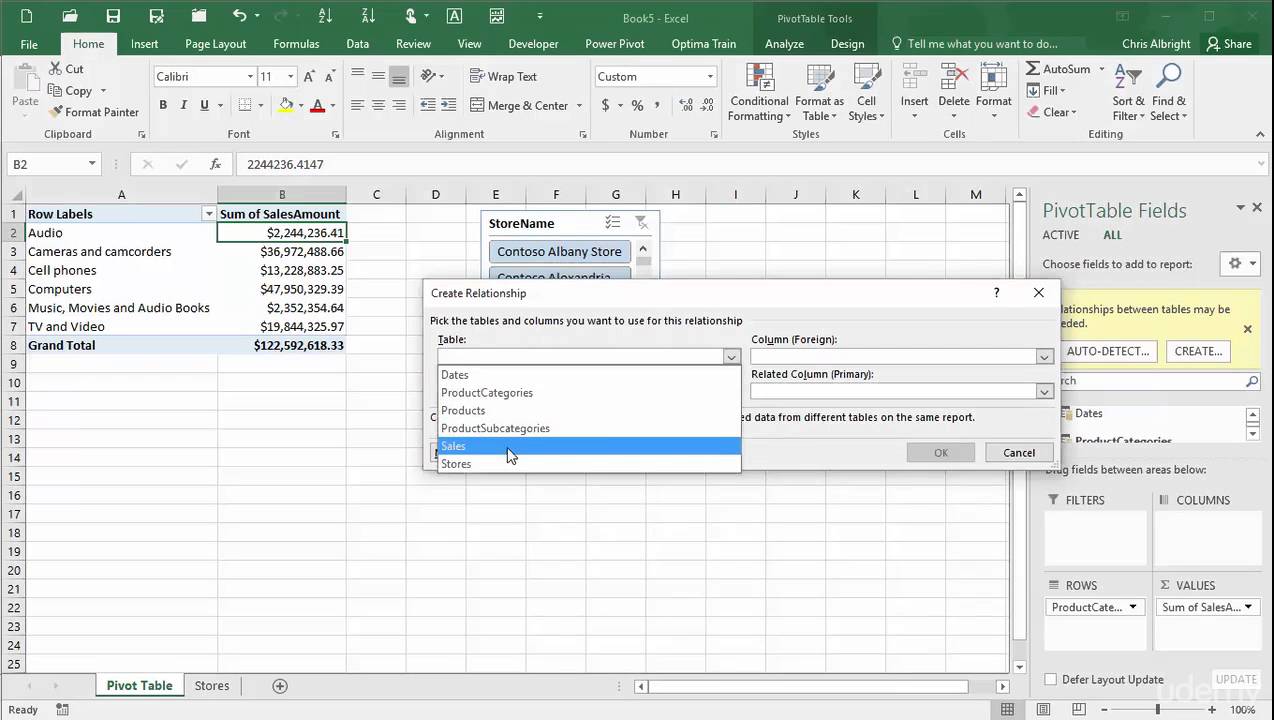Toggle multi-select in StoreName slicer
This screenshot has height=720, width=1274.
[x=613, y=223]
